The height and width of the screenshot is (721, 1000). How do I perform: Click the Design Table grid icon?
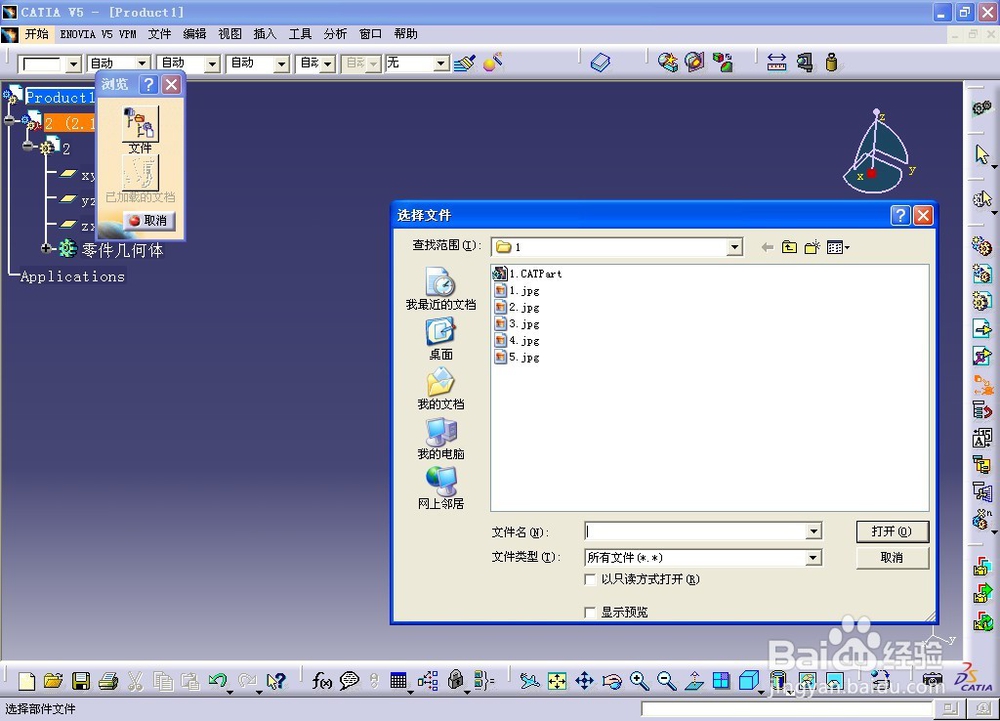pos(399,681)
